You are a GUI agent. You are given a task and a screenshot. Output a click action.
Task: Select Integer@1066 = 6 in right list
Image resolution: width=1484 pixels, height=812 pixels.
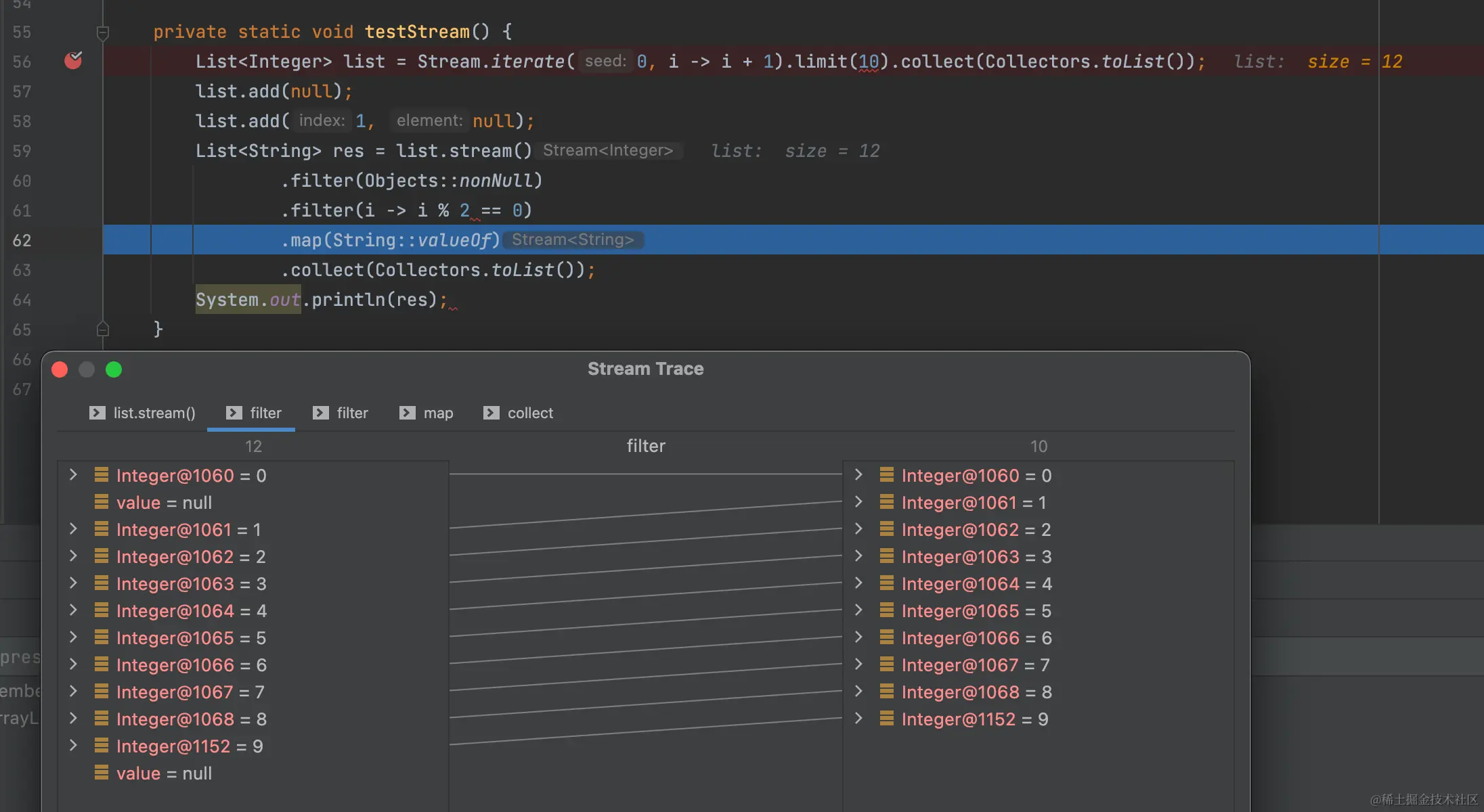[x=976, y=637]
